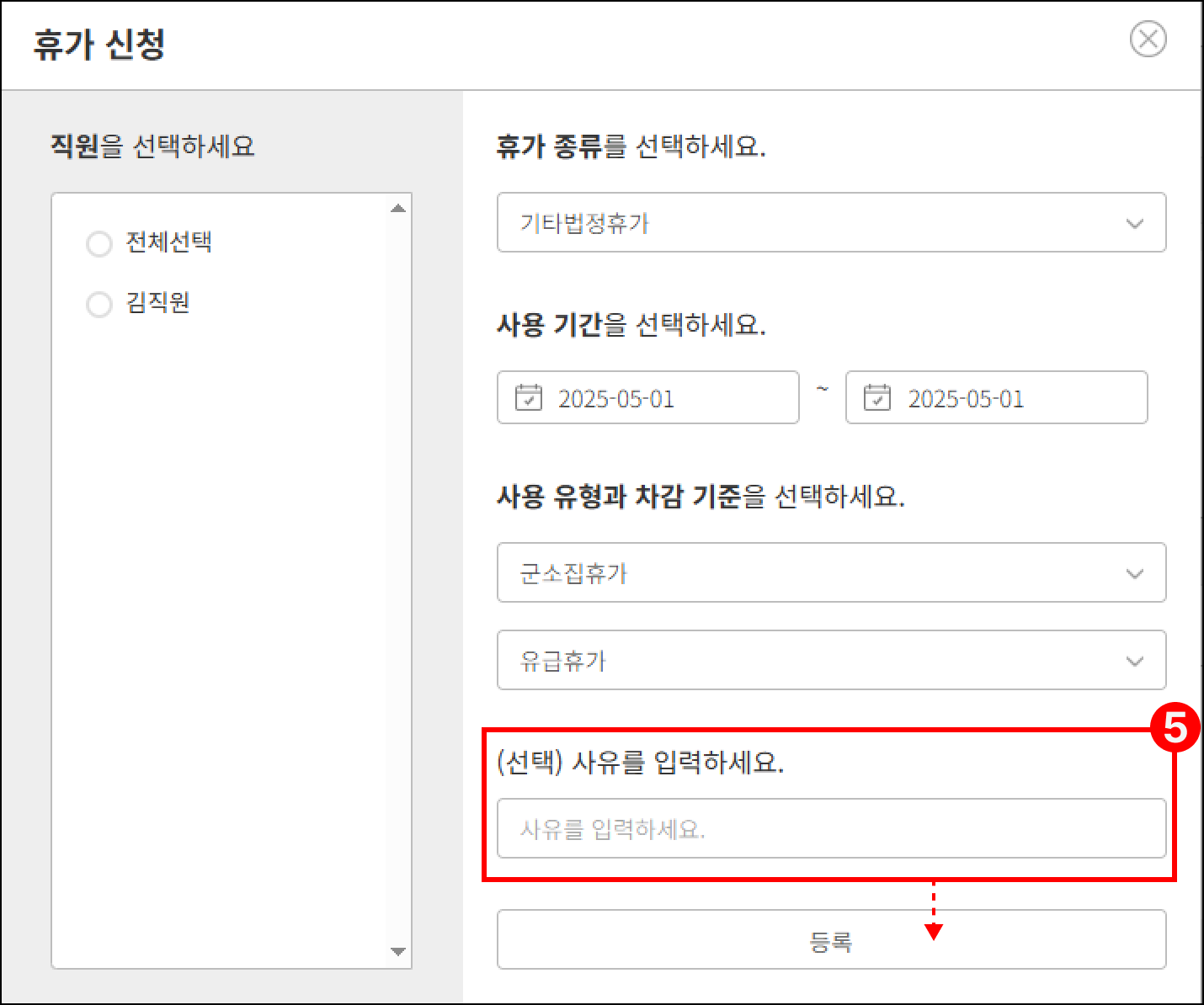The height and width of the screenshot is (1005, 1204).
Task: Expand the 유급휴가 deduction dropdown
Action: pos(831,660)
